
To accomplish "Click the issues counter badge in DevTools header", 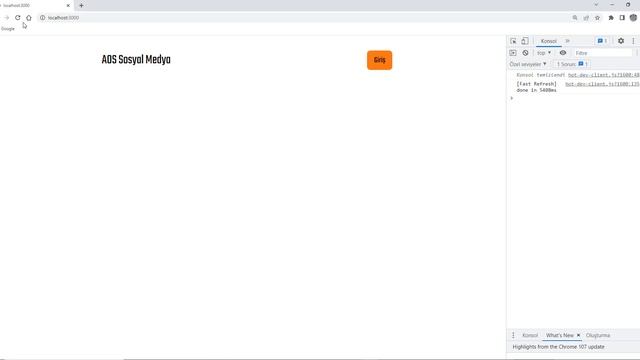I will (602, 41).
